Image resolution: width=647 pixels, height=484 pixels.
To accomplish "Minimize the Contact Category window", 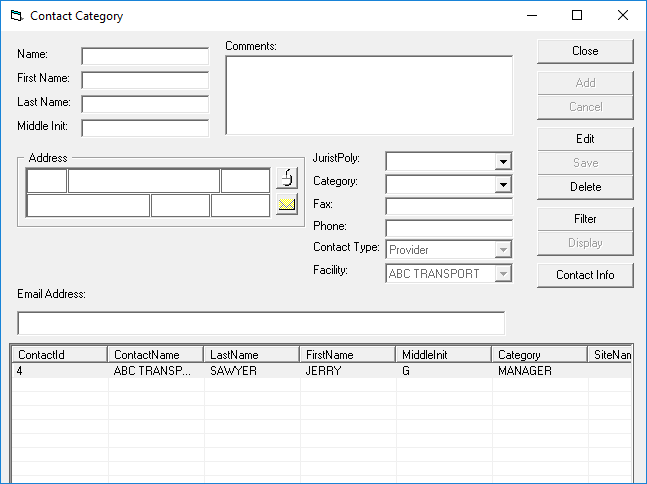I will click(x=532, y=15).
